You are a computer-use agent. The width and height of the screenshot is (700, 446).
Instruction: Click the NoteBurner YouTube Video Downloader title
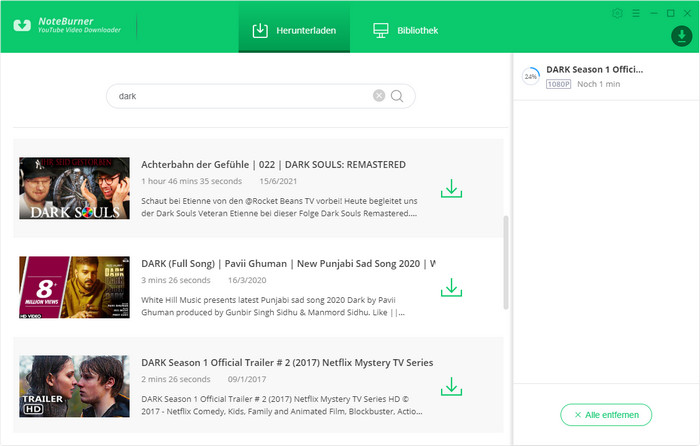tap(79, 25)
